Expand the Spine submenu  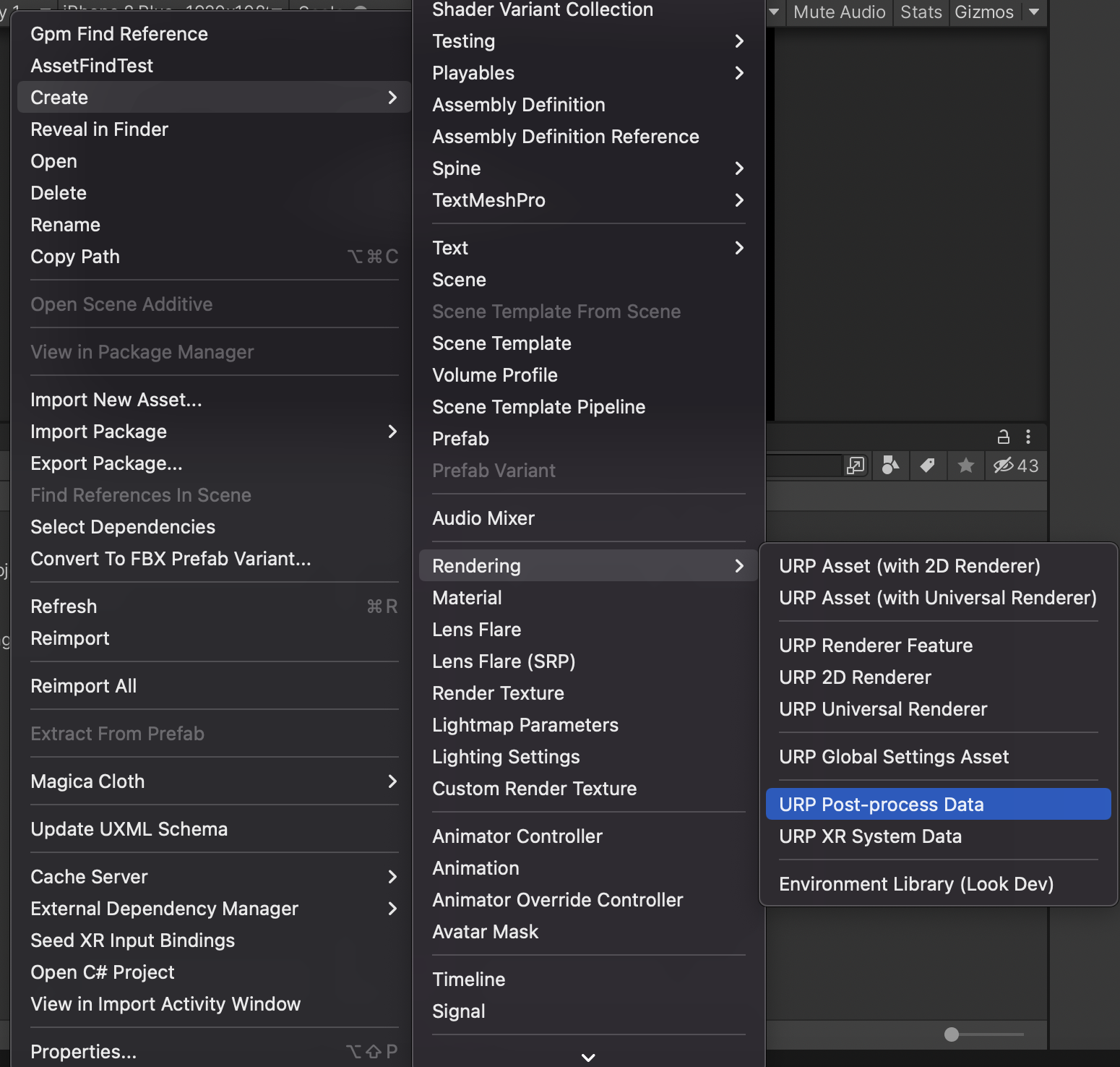588,168
